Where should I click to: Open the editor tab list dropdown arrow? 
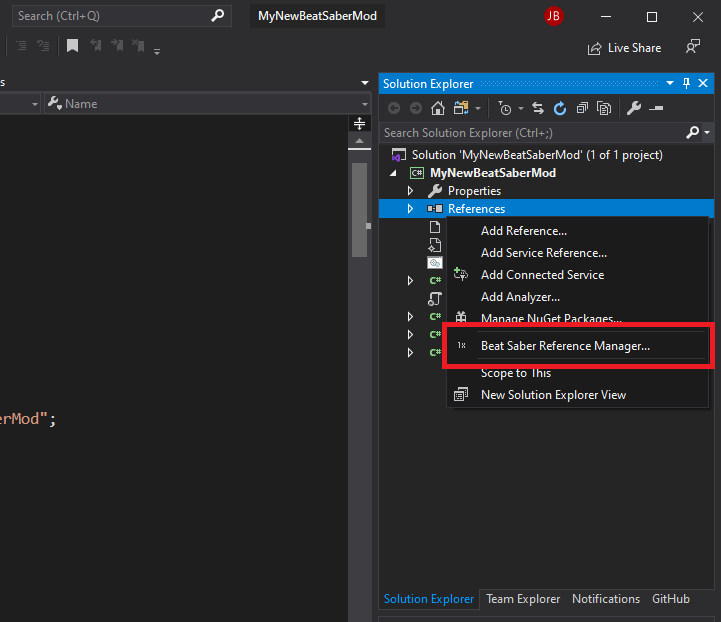(365, 83)
